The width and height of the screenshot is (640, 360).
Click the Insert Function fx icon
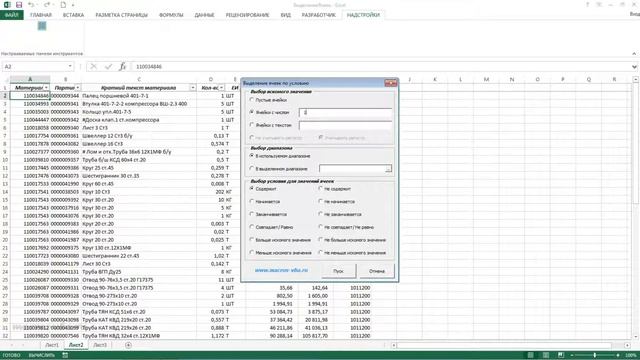pyautogui.click(x=122, y=66)
